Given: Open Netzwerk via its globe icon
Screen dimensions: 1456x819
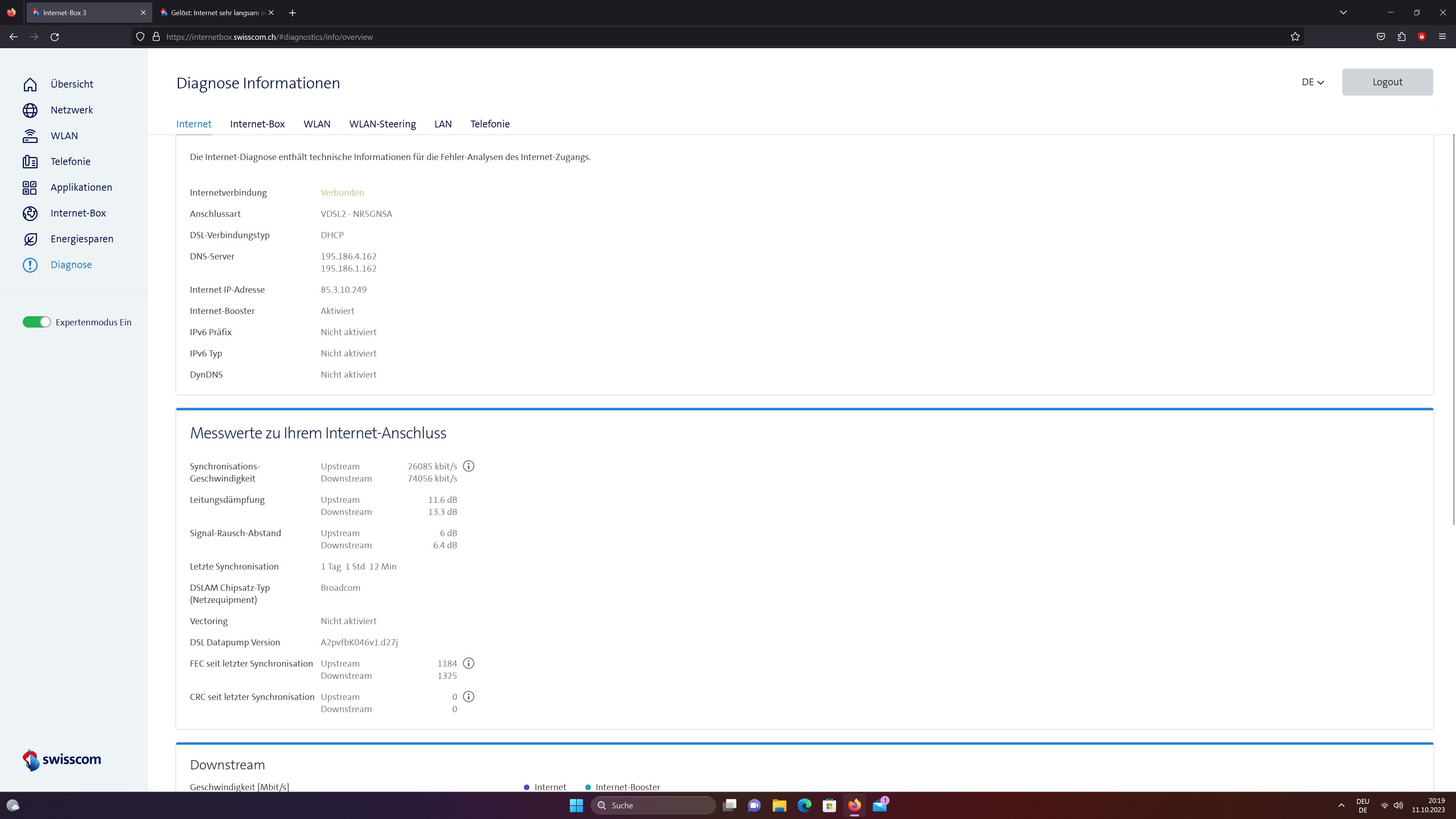Looking at the screenshot, I should [30, 110].
